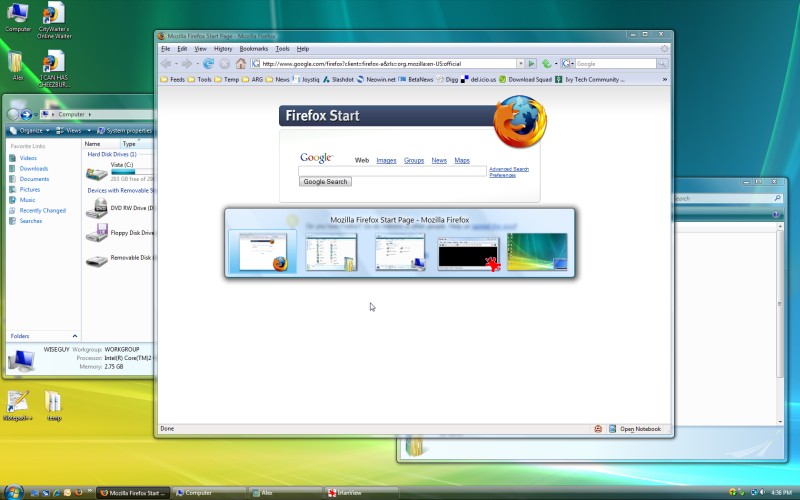Viewport: 800px width, 500px height.
Task: Select the DVD RW Drive in Computer
Action: click(x=119, y=208)
